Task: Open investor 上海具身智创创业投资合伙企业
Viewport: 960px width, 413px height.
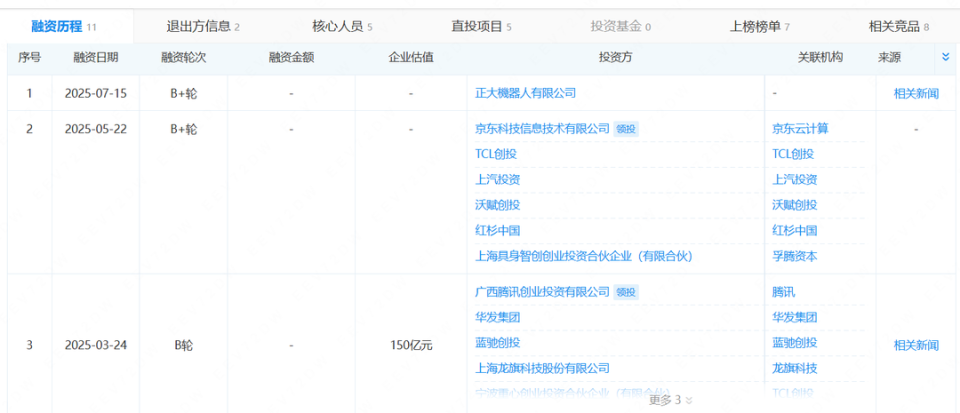Action: [583, 256]
